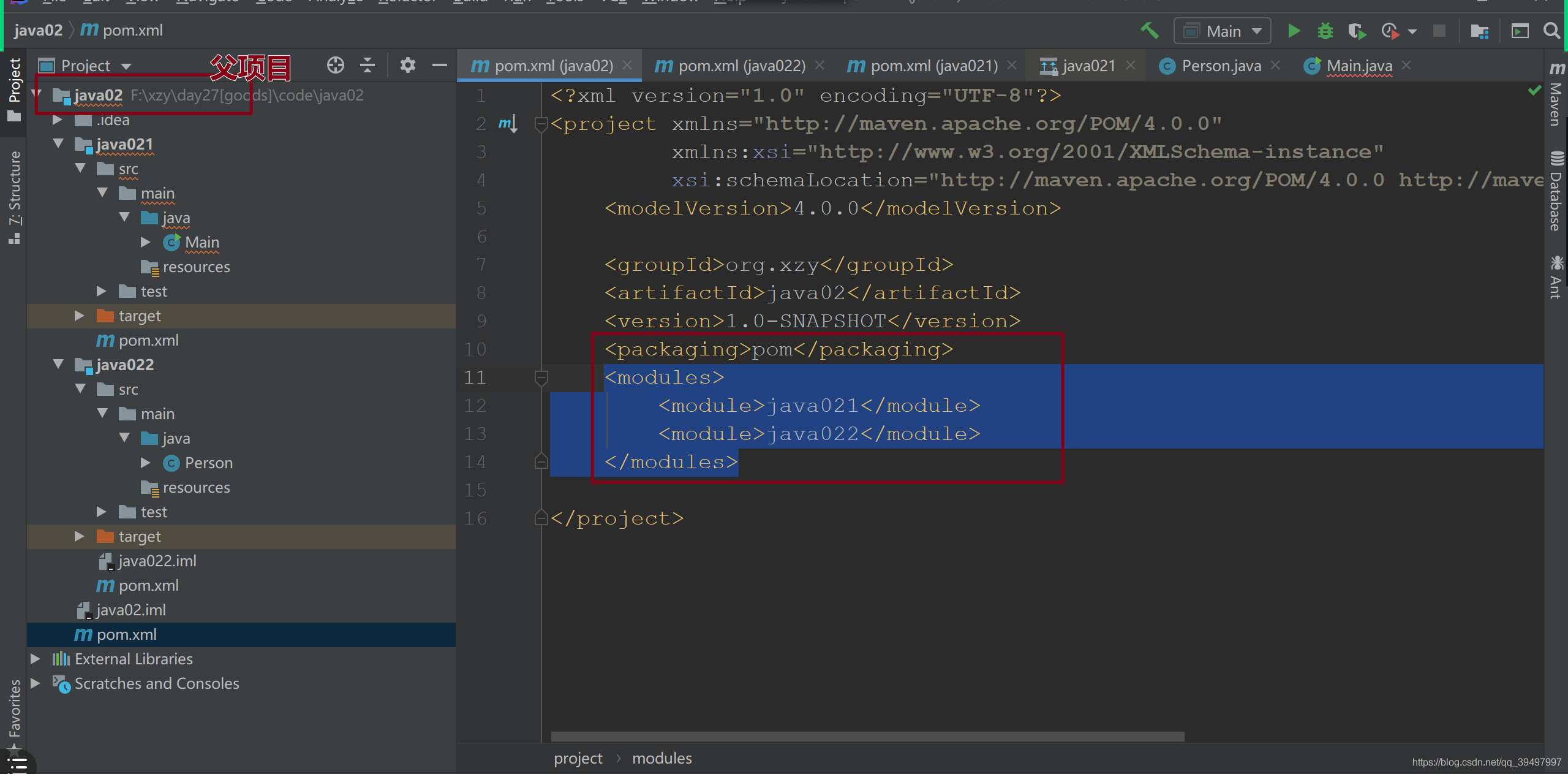Toggle the Database tool window
1568x774 pixels.
(x=1555, y=193)
